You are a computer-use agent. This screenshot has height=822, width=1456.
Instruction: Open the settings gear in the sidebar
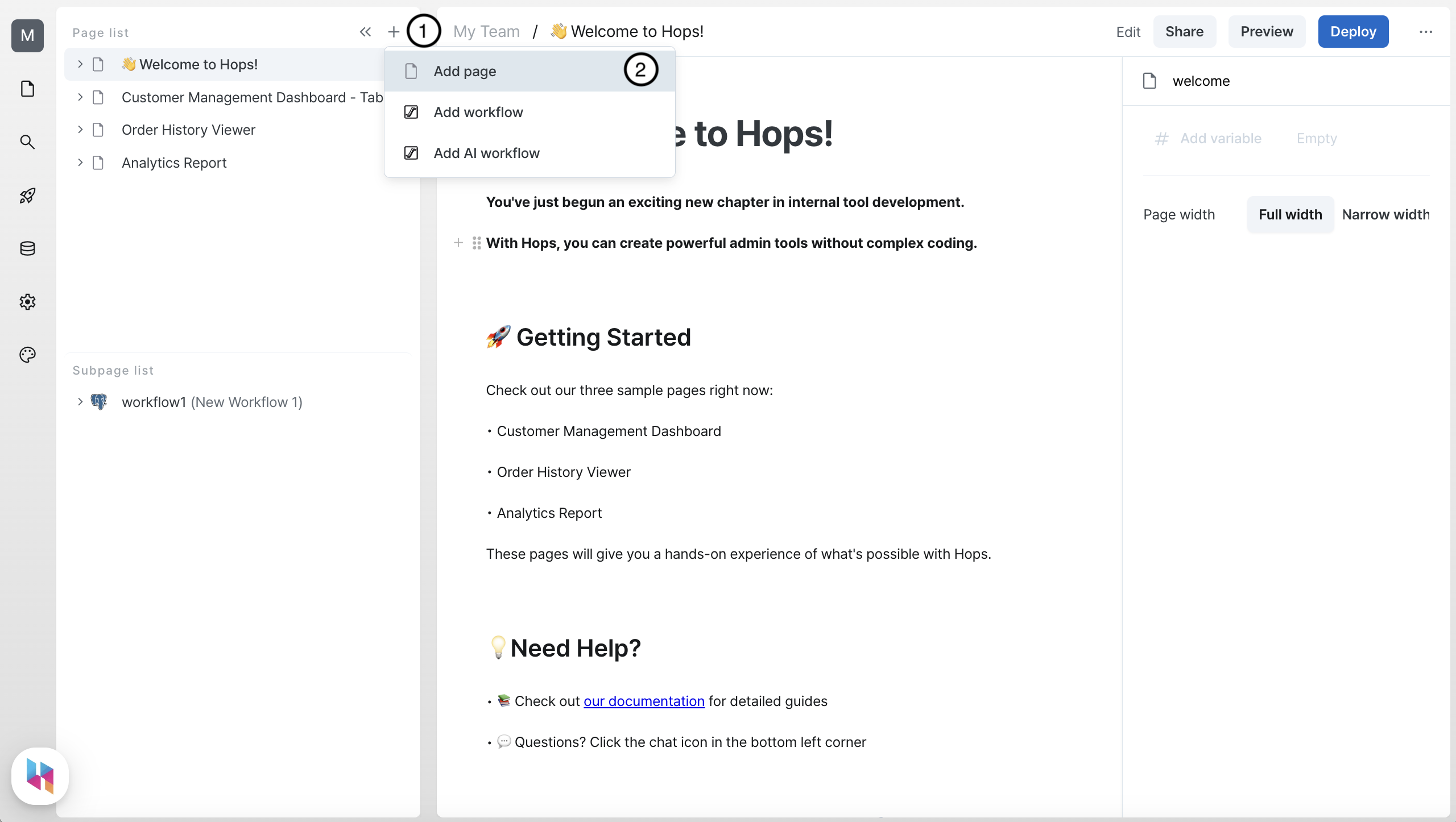coord(27,302)
